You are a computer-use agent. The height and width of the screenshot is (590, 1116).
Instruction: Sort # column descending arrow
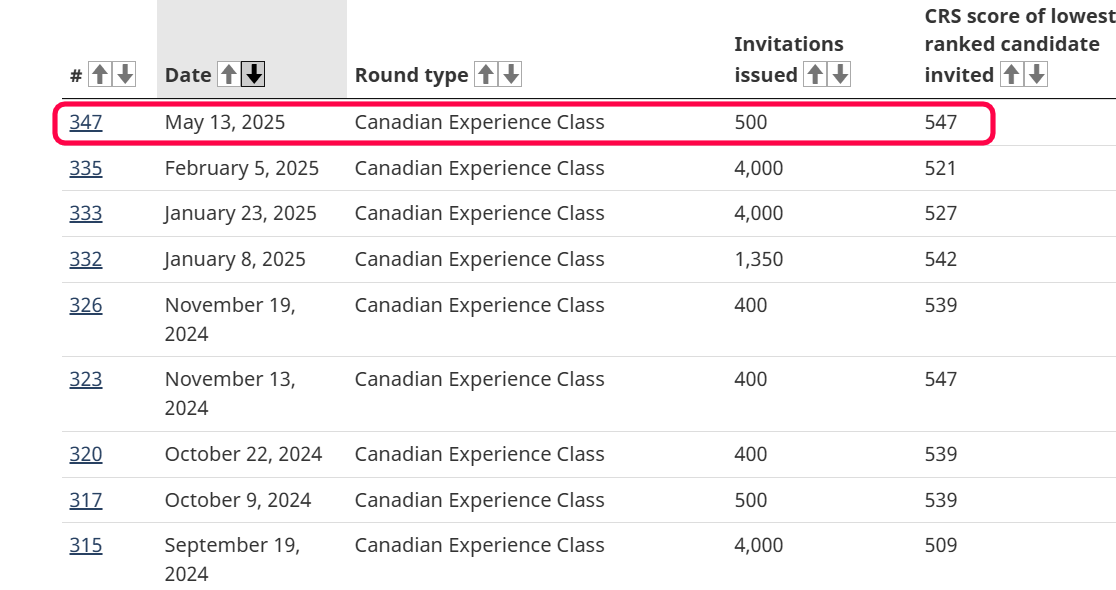click(x=125, y=74)
